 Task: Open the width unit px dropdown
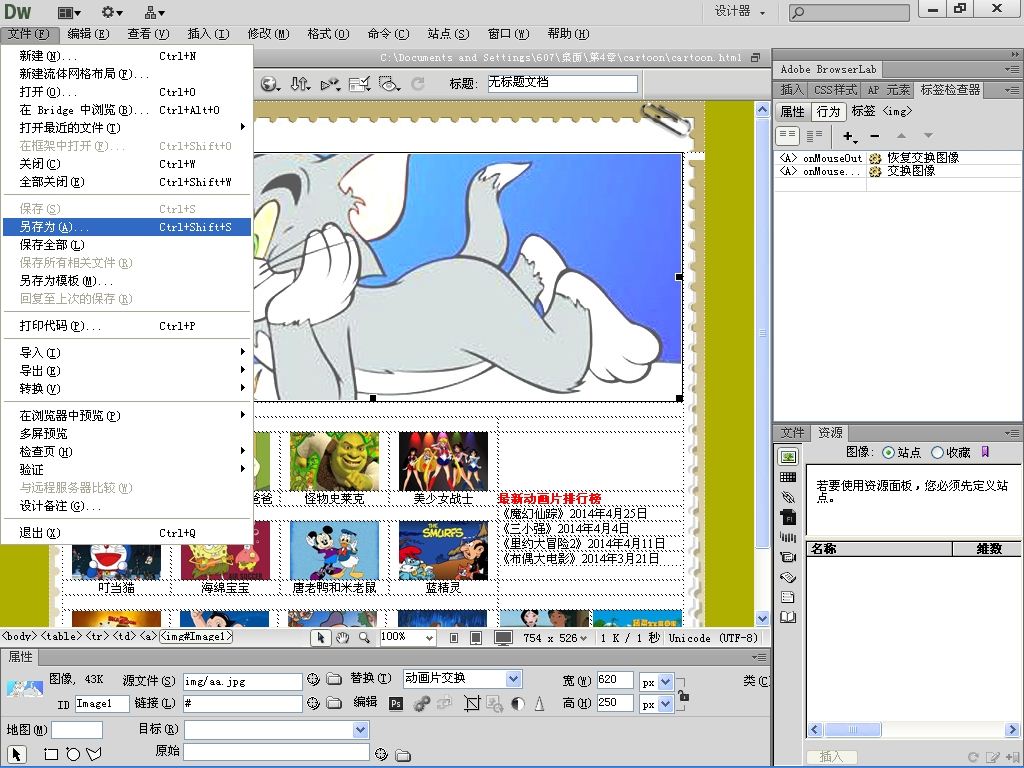pyautogui.click(x=665, y=682)
